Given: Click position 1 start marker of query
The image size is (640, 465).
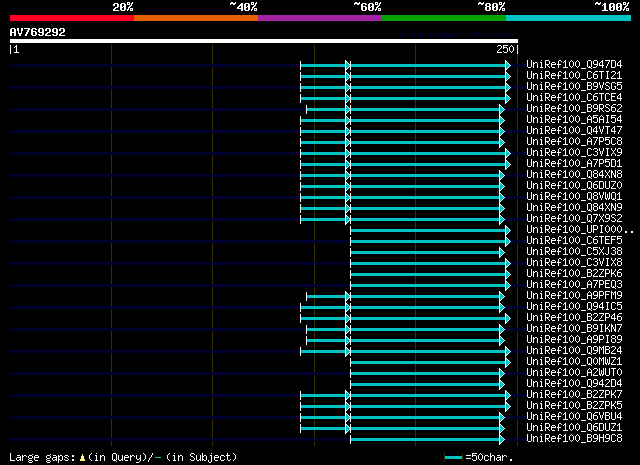Looking at the screenshot, I should pos(14,49).
